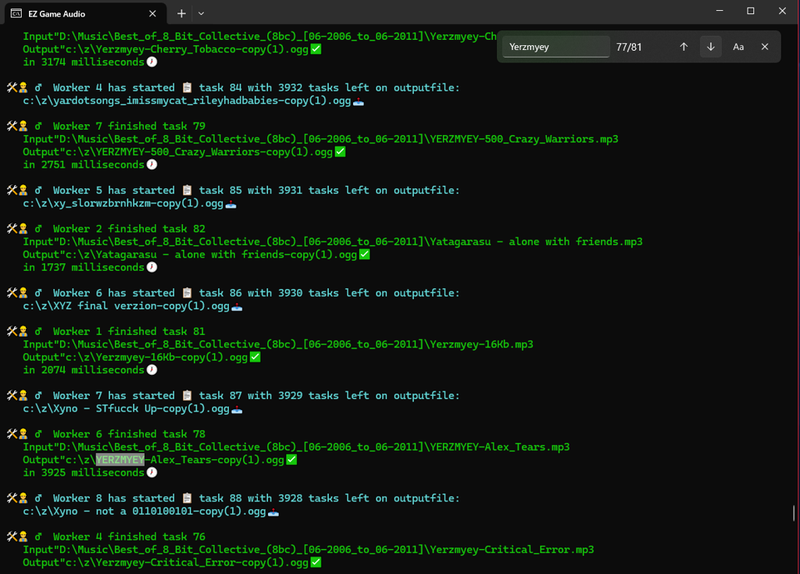Click the clock icon after 2751 milliseconds

click(x=152, y=164)
